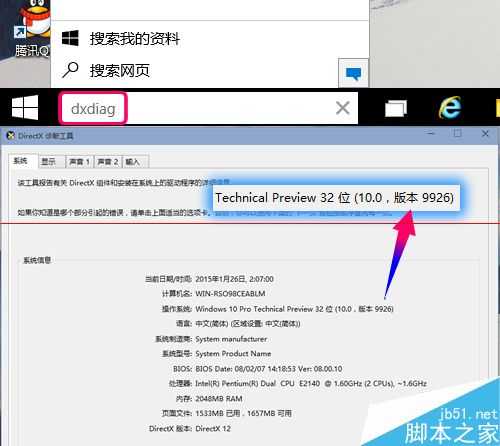The height and width of the screenshot is (446, 500).
Task: Open the Windows Start button
Action: point(25,108)
